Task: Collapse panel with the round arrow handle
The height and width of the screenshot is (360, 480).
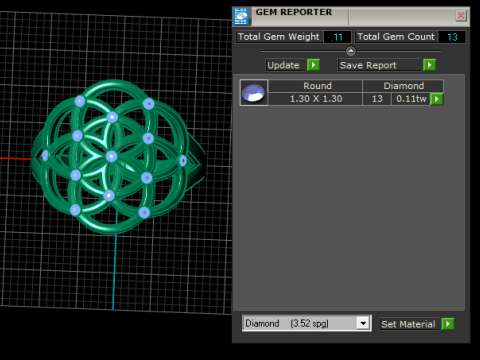Action: click(351, 51)
